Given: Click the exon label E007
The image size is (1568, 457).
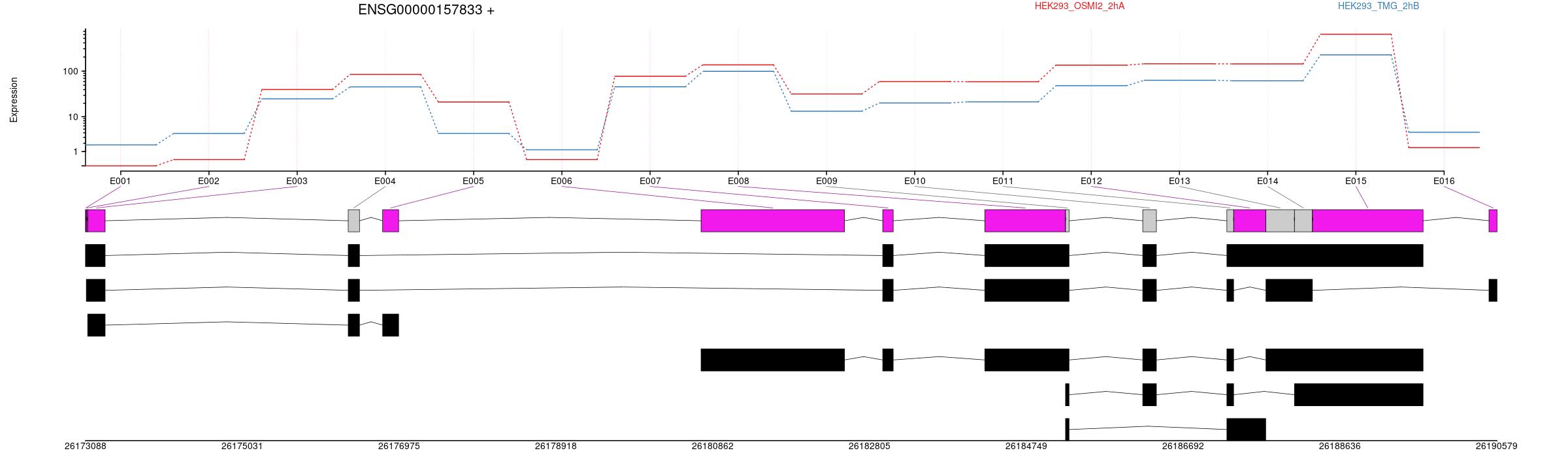Looking at the screenshot, I should (x=649, y=181).
